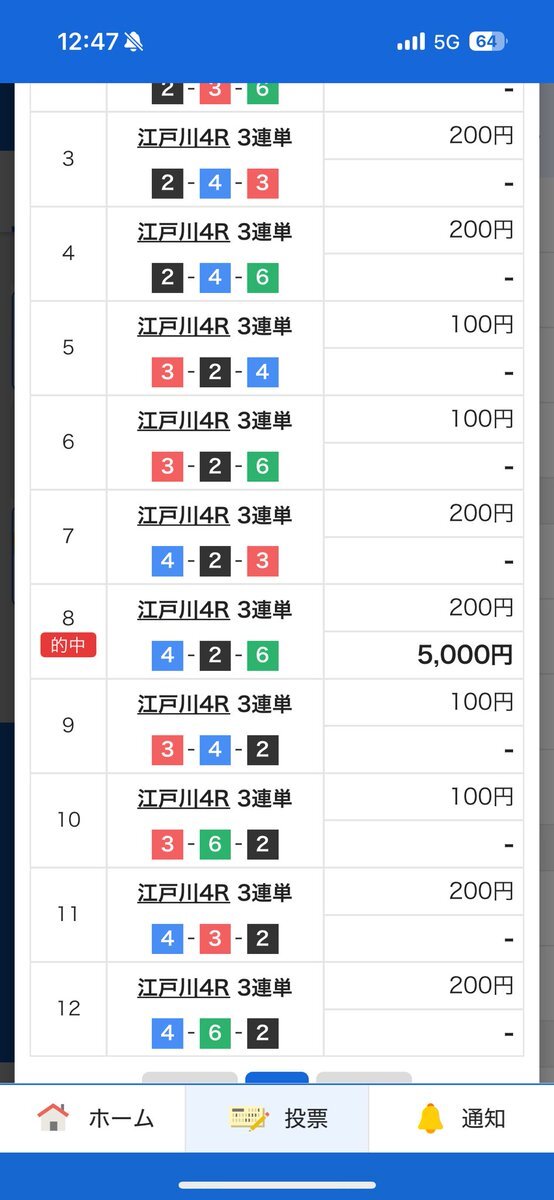Tap the green 6 boat number in row 12
This screenshot has height=1200, width=554.
coord(215,1033)
